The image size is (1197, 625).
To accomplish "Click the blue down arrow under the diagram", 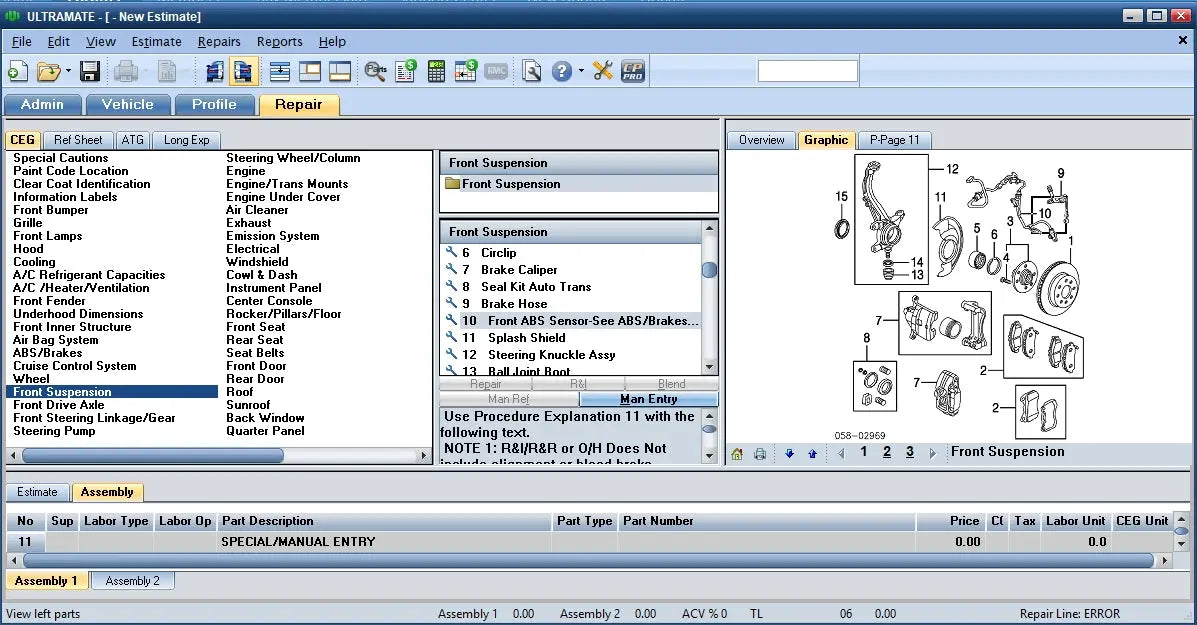I will coord(789,453).
